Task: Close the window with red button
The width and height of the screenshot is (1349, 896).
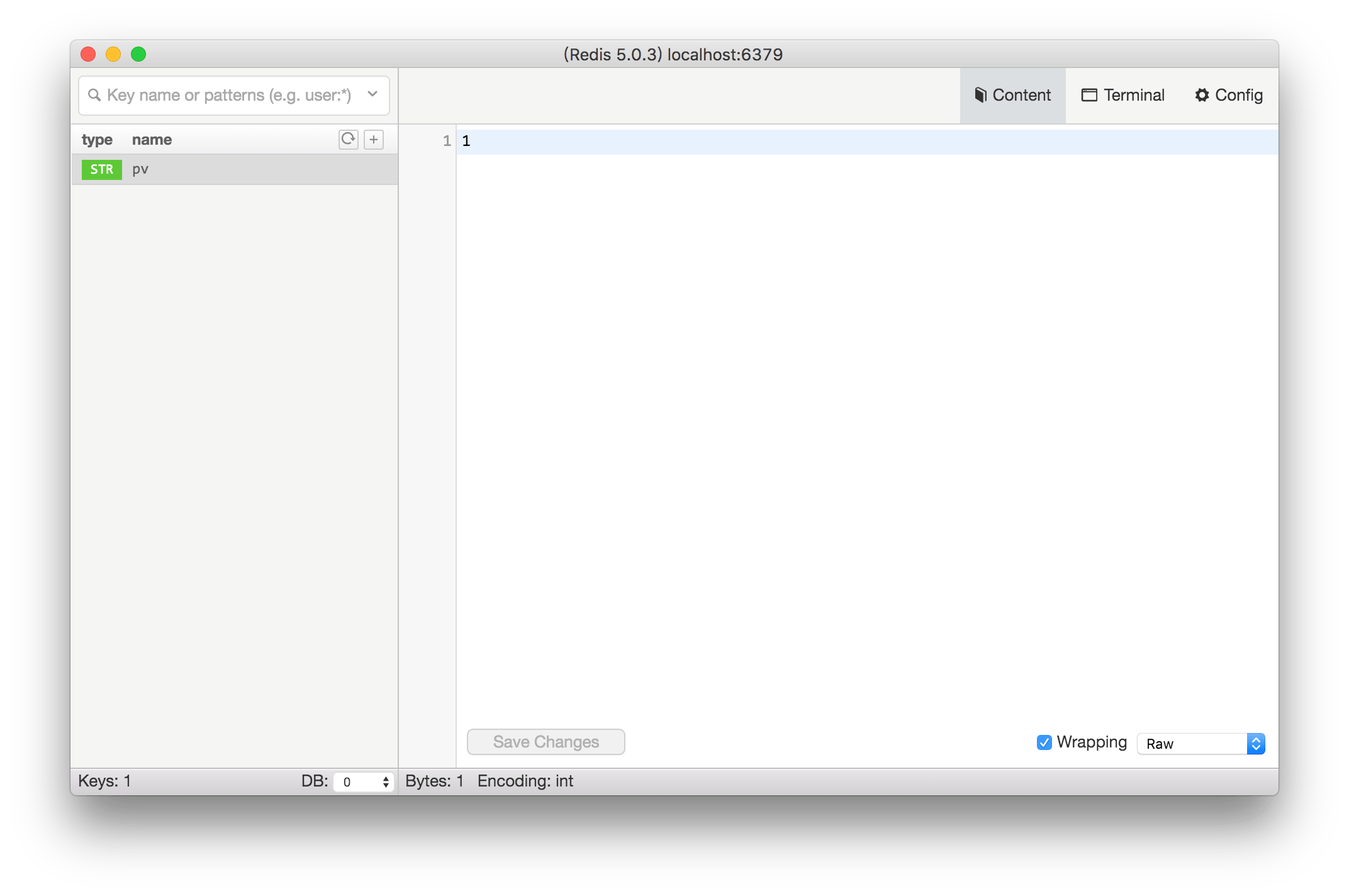Action: pyautogui.click(x=88, y=54)
